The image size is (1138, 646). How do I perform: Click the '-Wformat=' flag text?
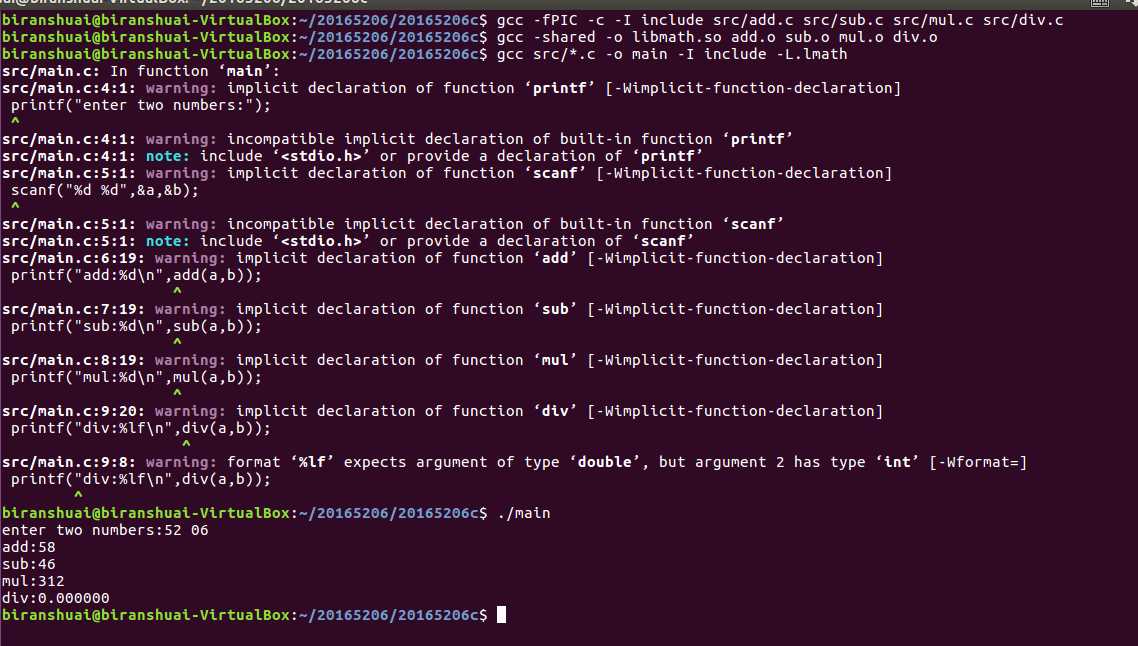coord(978,462)
